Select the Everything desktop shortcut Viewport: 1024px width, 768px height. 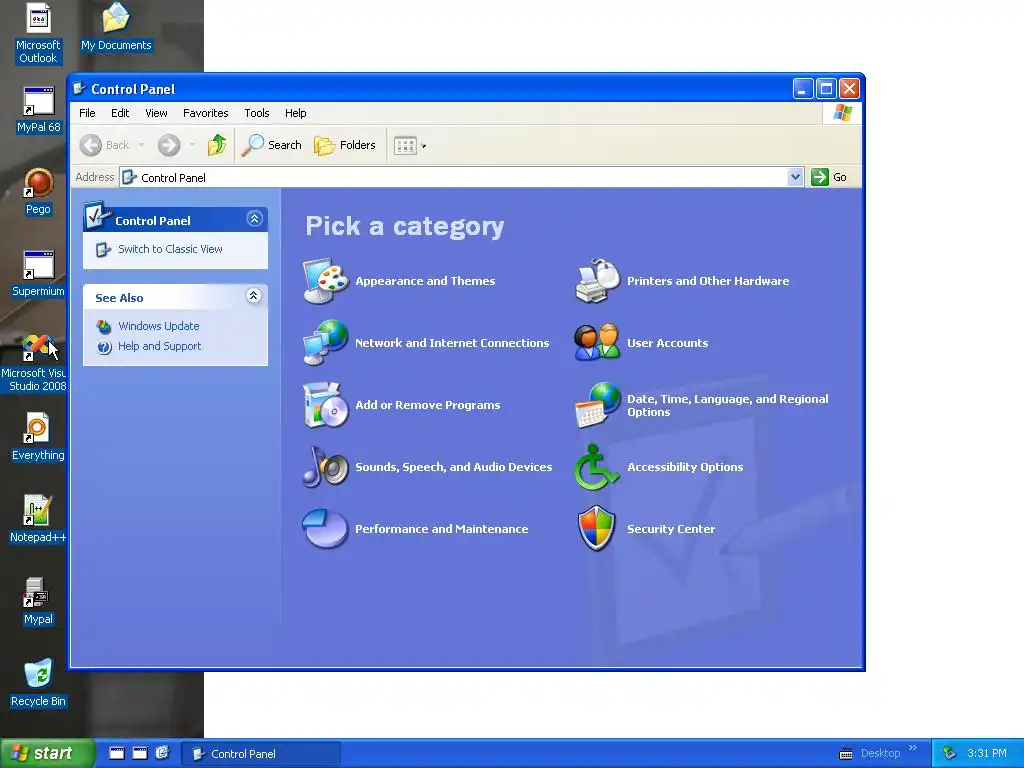tap(38, 437)
